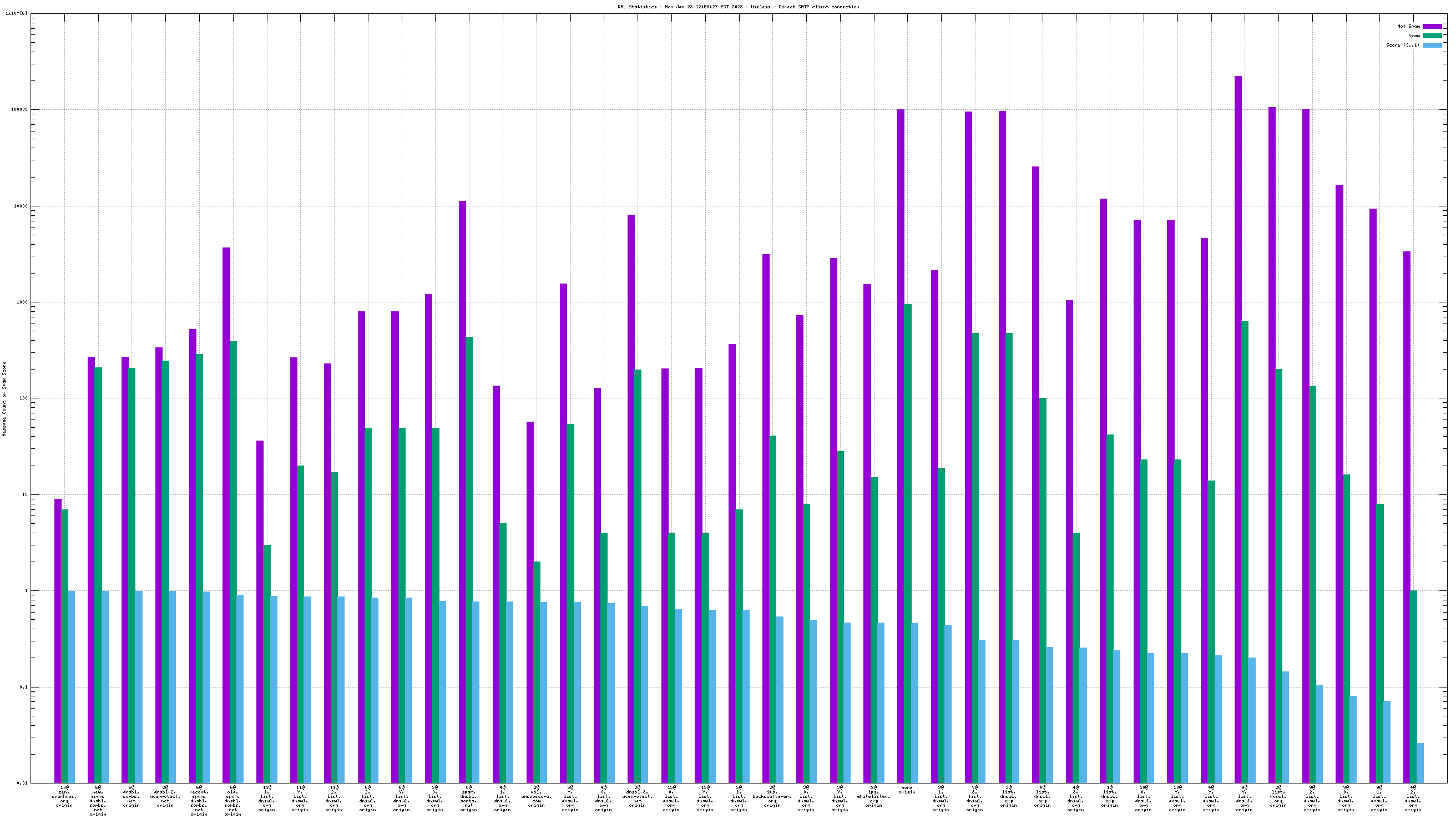Click the purple Not Spam legend swatch

pyautogui.click(x=1432, y=27)
